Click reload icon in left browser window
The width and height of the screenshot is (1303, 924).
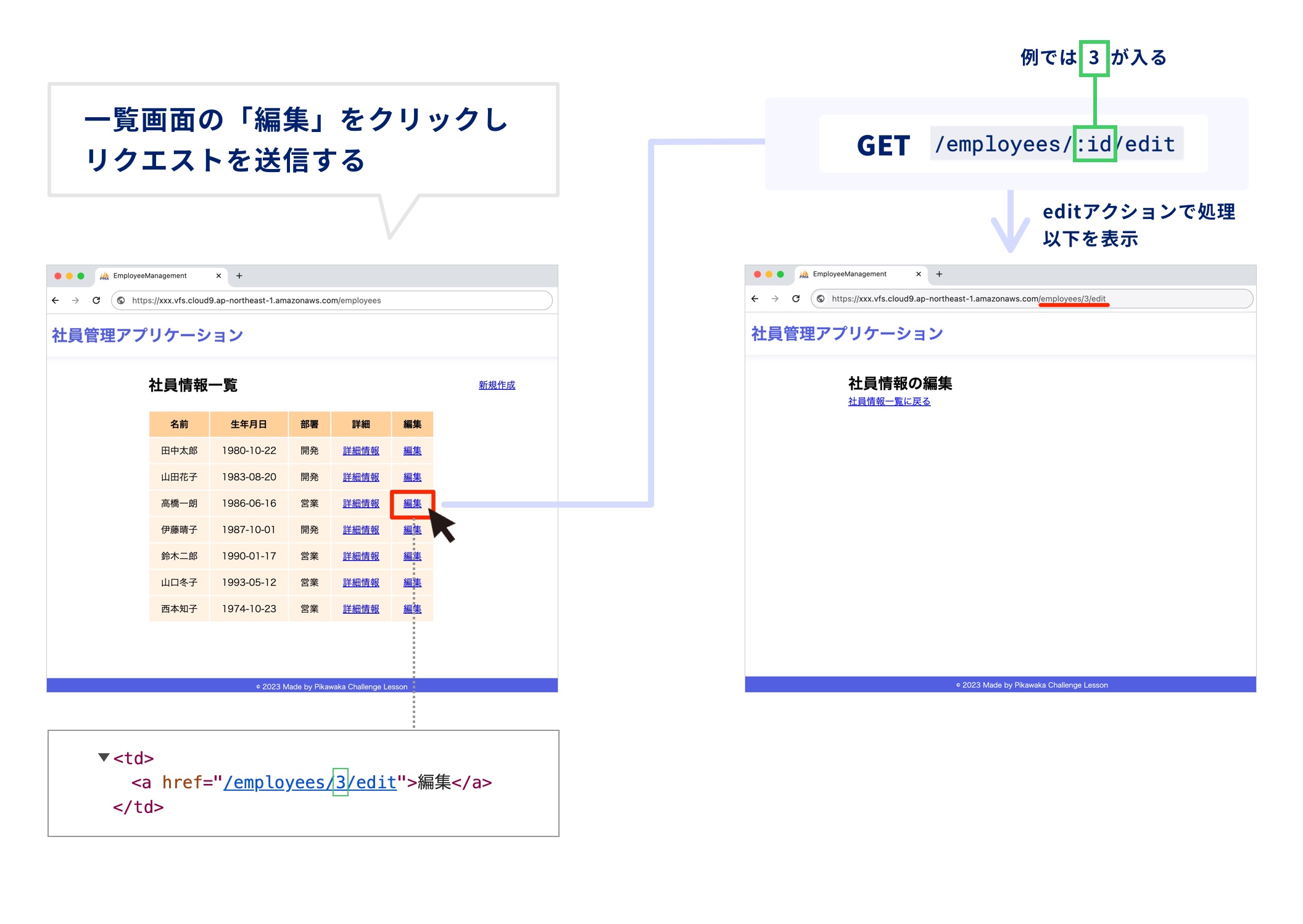[96, 300]
